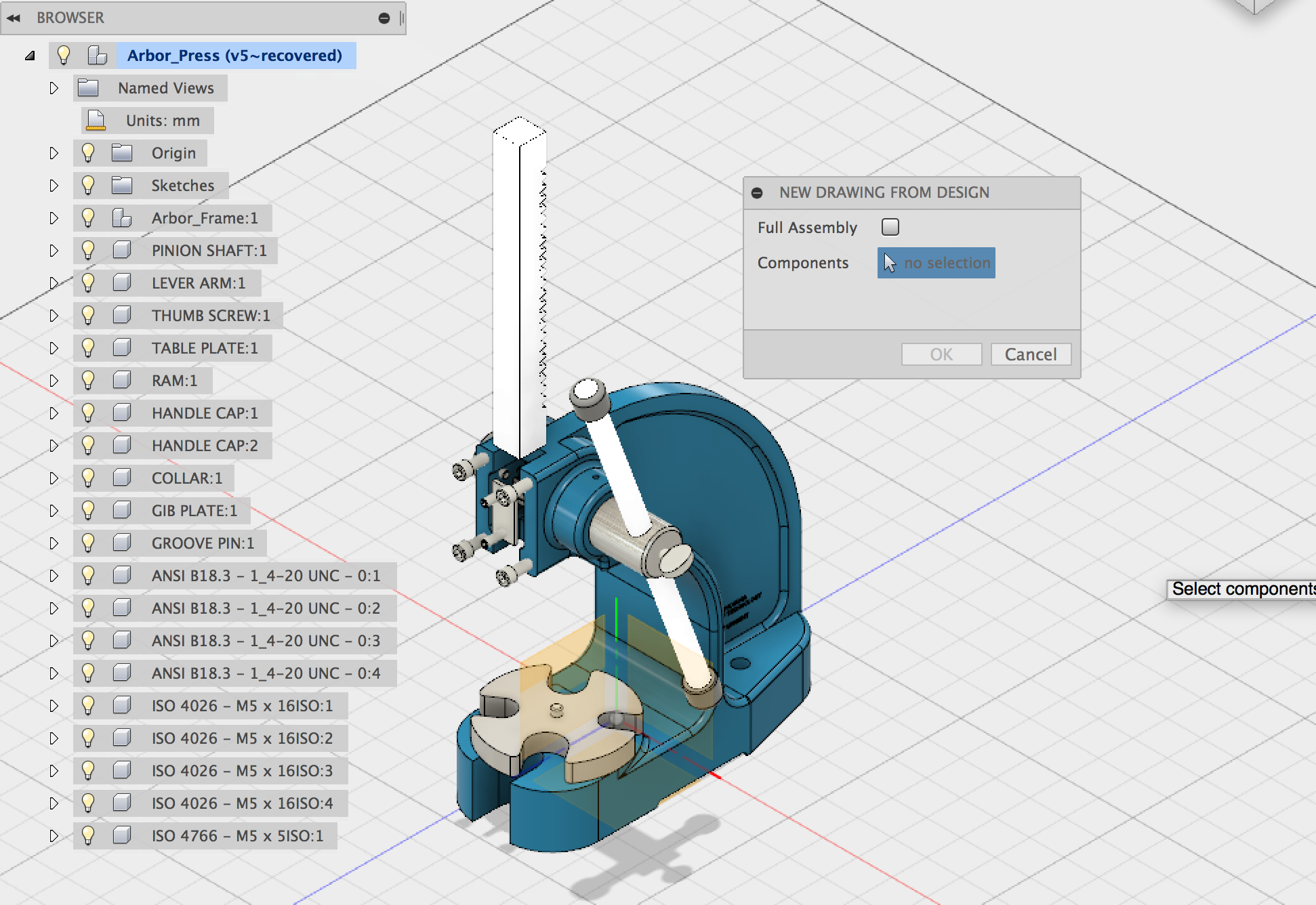Screen dimensions: 1316x905
Task: Expand the ISO 4026 M5 x 16ISO:2 node
Action: (54, 738)
